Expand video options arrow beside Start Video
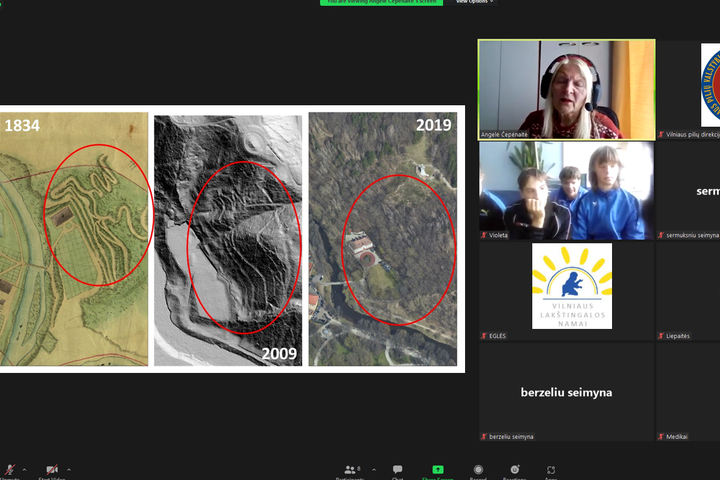The image size is (720, 480). click(x=69, y=470)
